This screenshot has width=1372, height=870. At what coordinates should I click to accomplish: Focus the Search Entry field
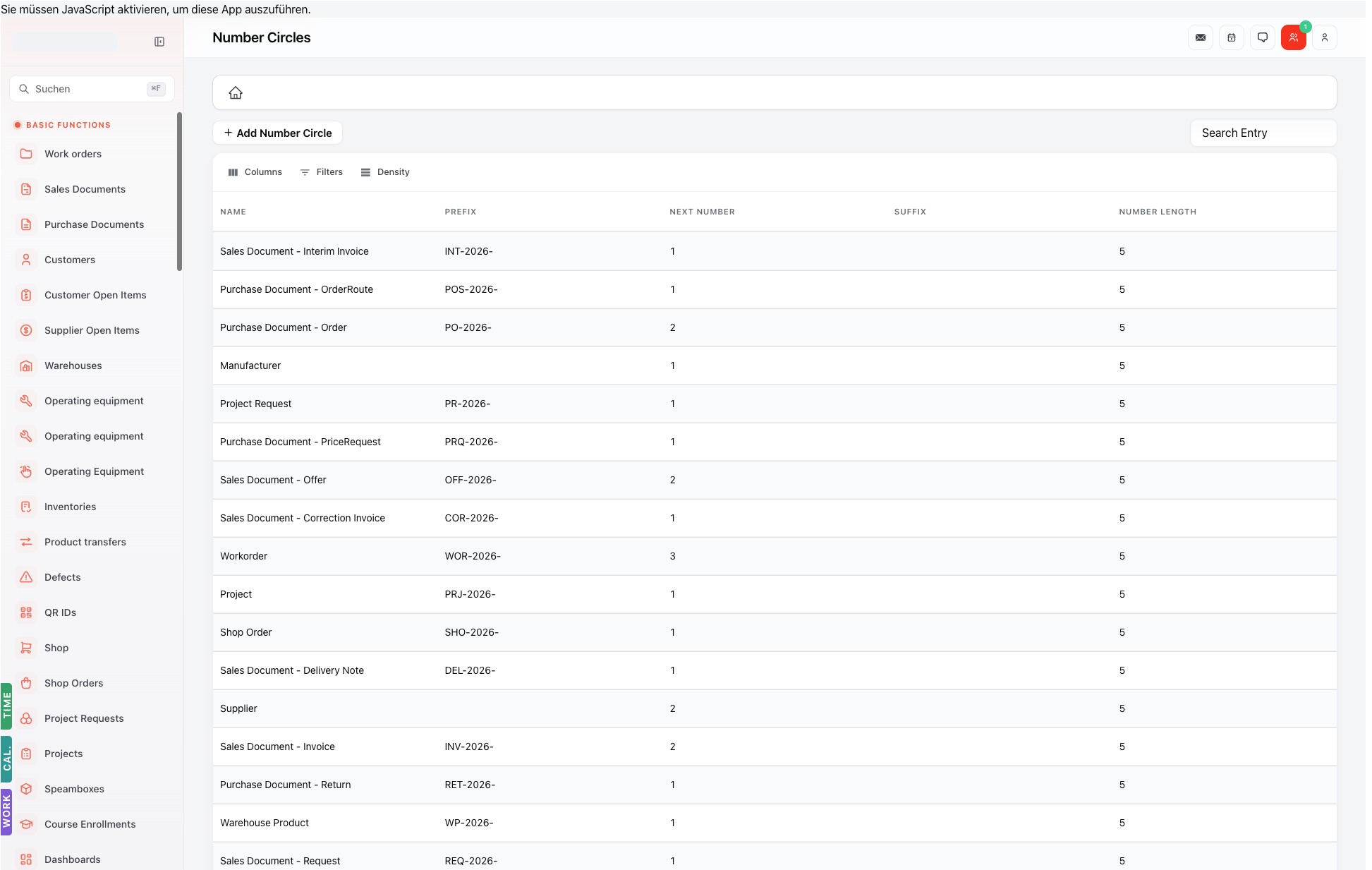(1263, 133)
